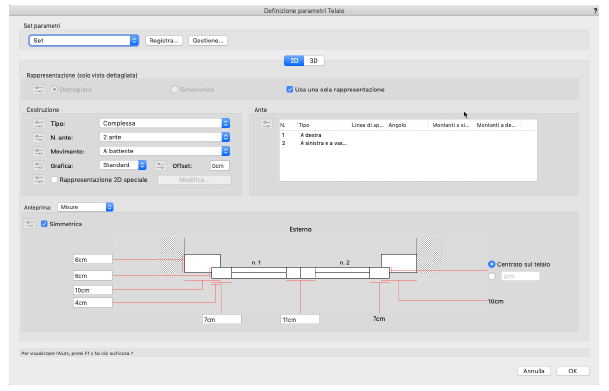609x391 pixels.
Task: Click the Annulla button
Action: (534, 371)
